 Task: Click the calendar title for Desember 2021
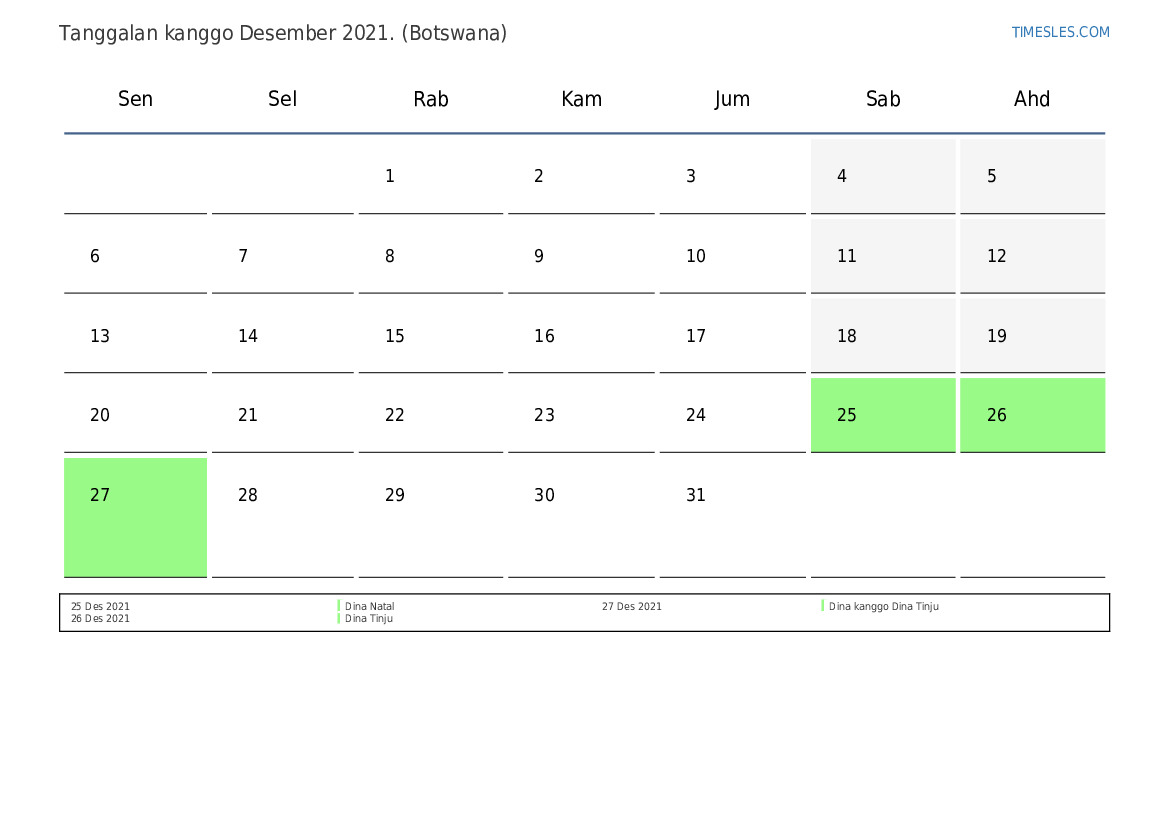click(x=283, y=33)
